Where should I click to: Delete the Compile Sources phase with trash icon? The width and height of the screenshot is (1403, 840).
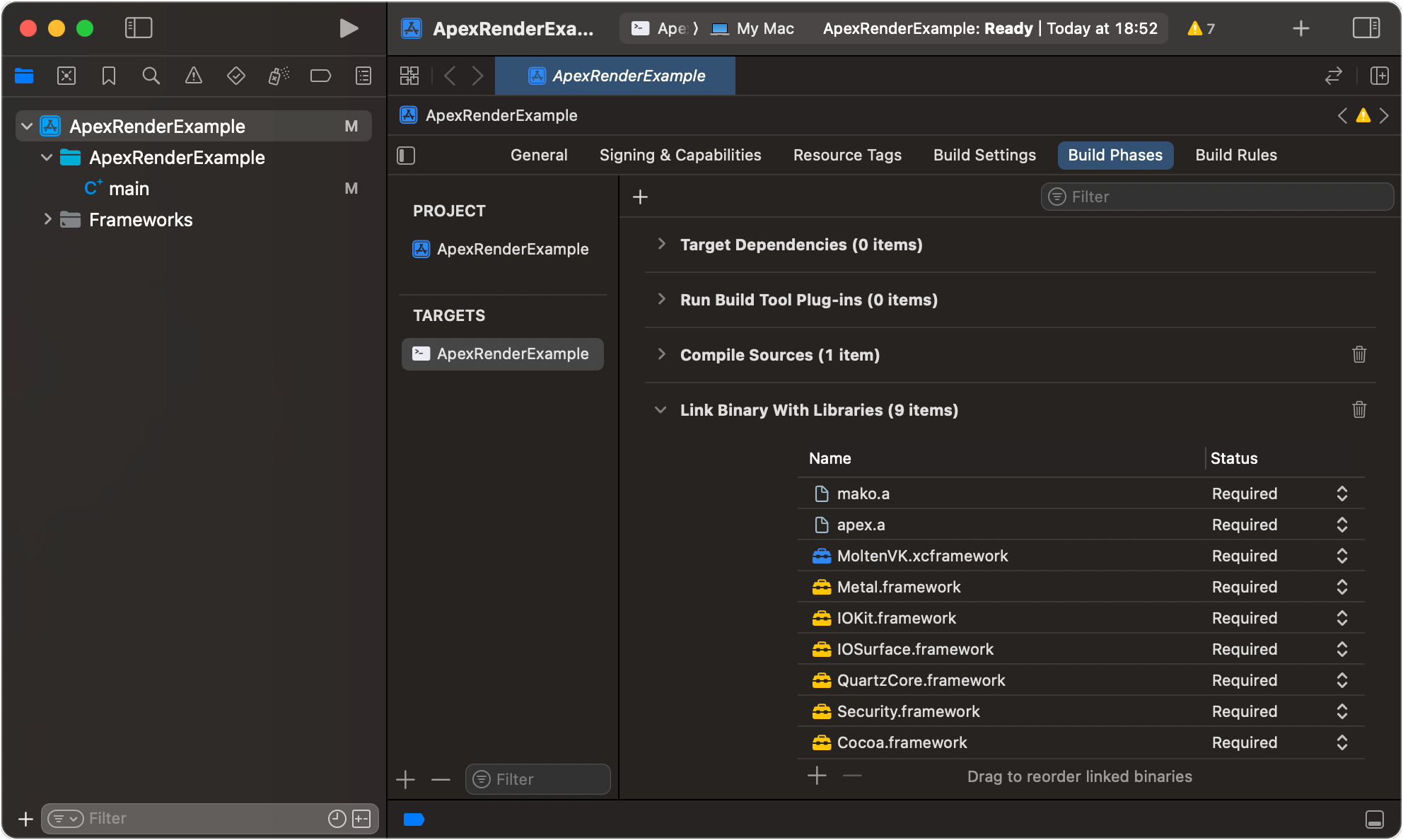tap(1358, 354)
